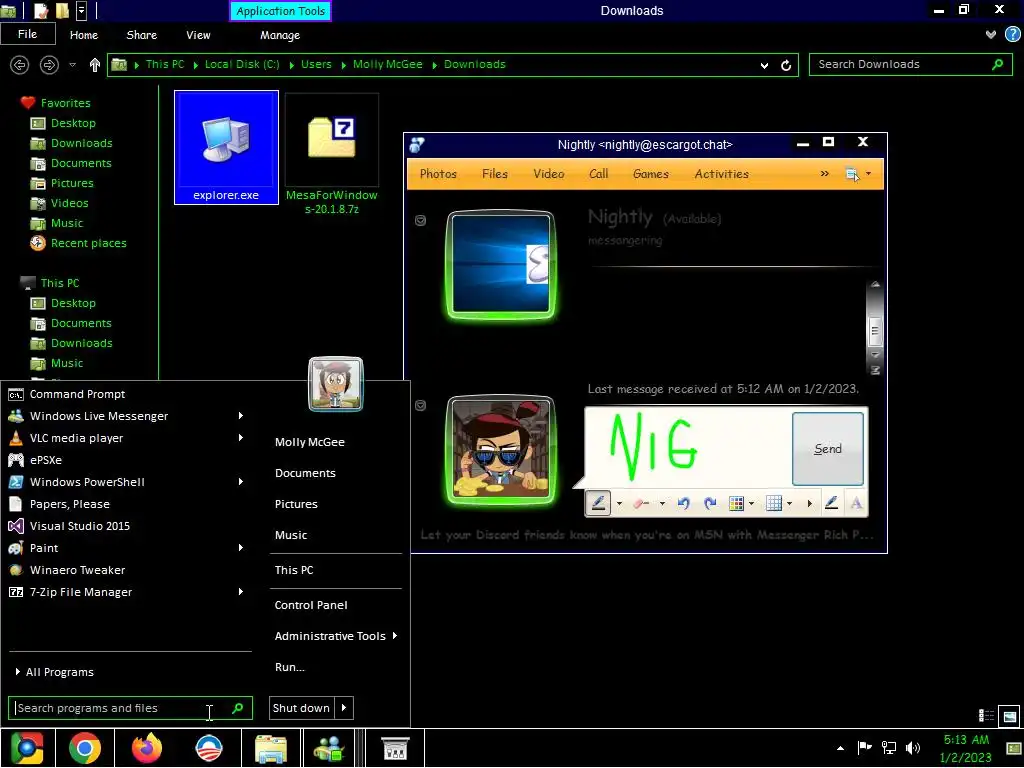Screen dimensions: 1024x768
Task: Open All Programs in Start menu
Action: [x=54, y=672]
